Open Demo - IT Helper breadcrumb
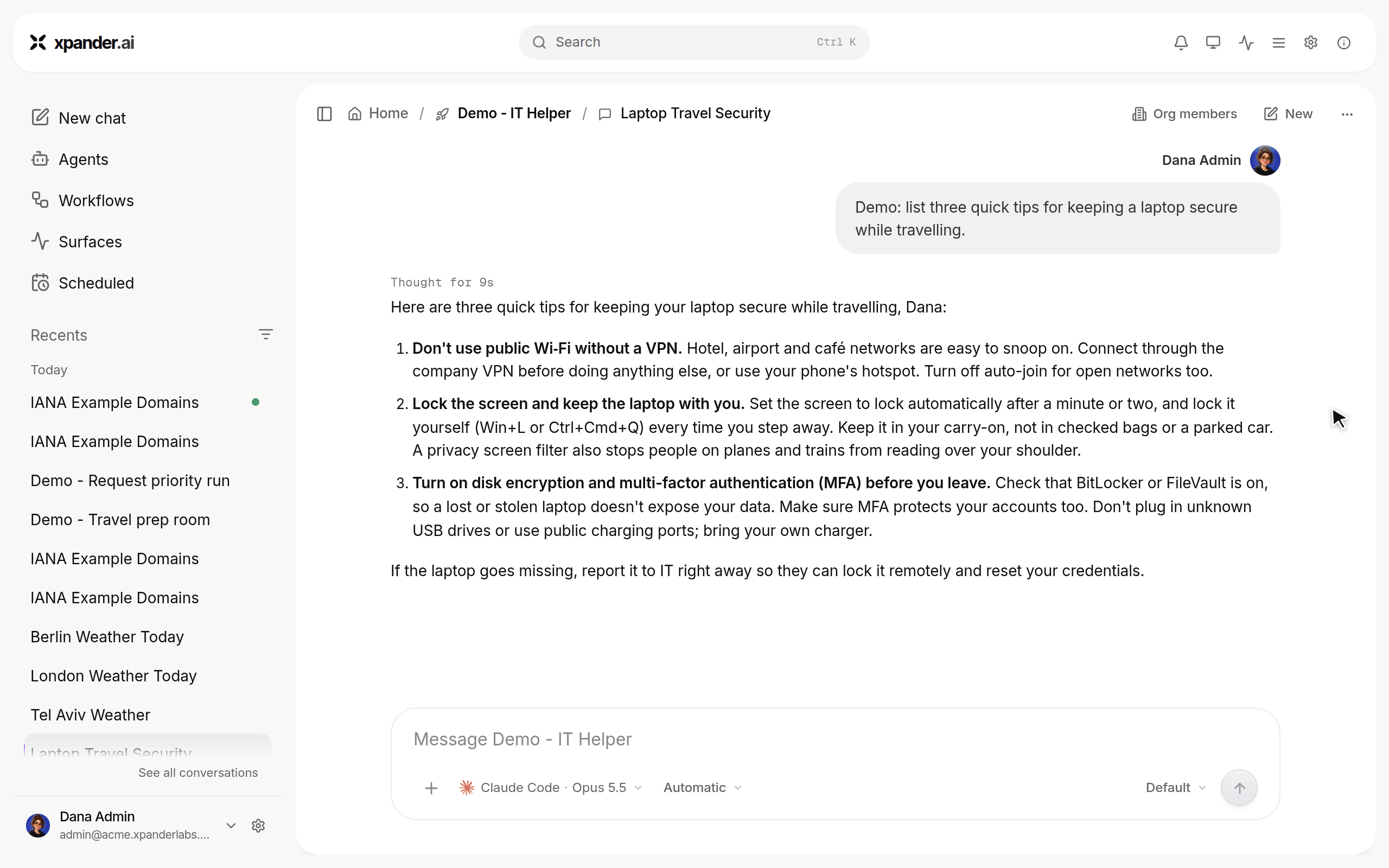 [x=504, y=114]
